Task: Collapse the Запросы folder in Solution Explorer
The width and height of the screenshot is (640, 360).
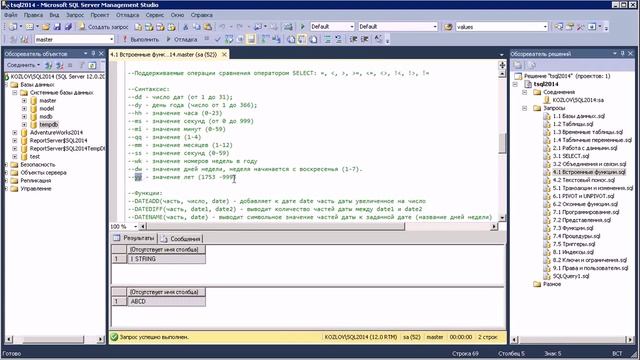Action: tap(524, 108)
